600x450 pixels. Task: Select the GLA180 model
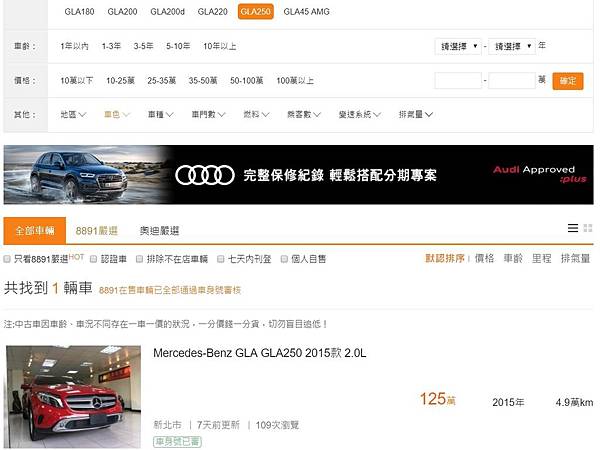point(79,12)
